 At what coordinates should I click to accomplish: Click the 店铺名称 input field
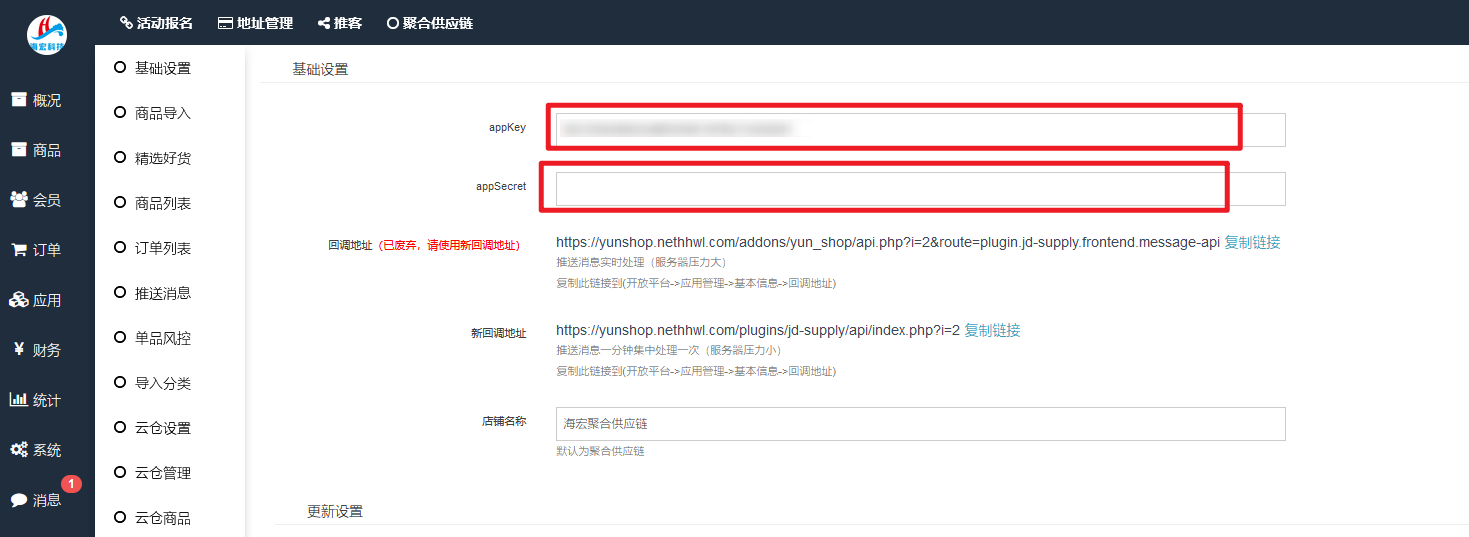pyautogui.click(x=920, y=424)
